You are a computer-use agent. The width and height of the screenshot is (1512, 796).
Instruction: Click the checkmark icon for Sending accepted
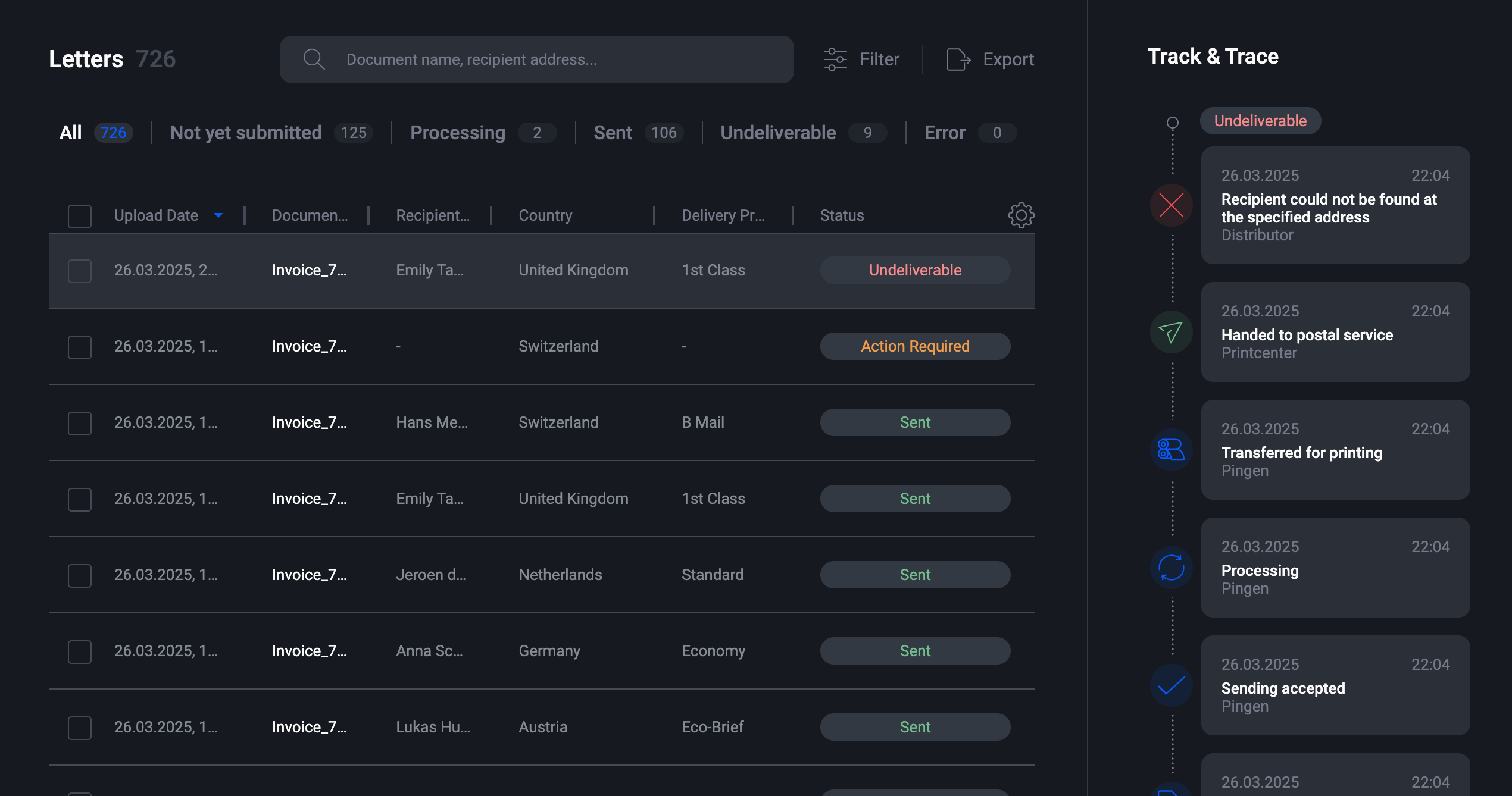(1171, 685)
